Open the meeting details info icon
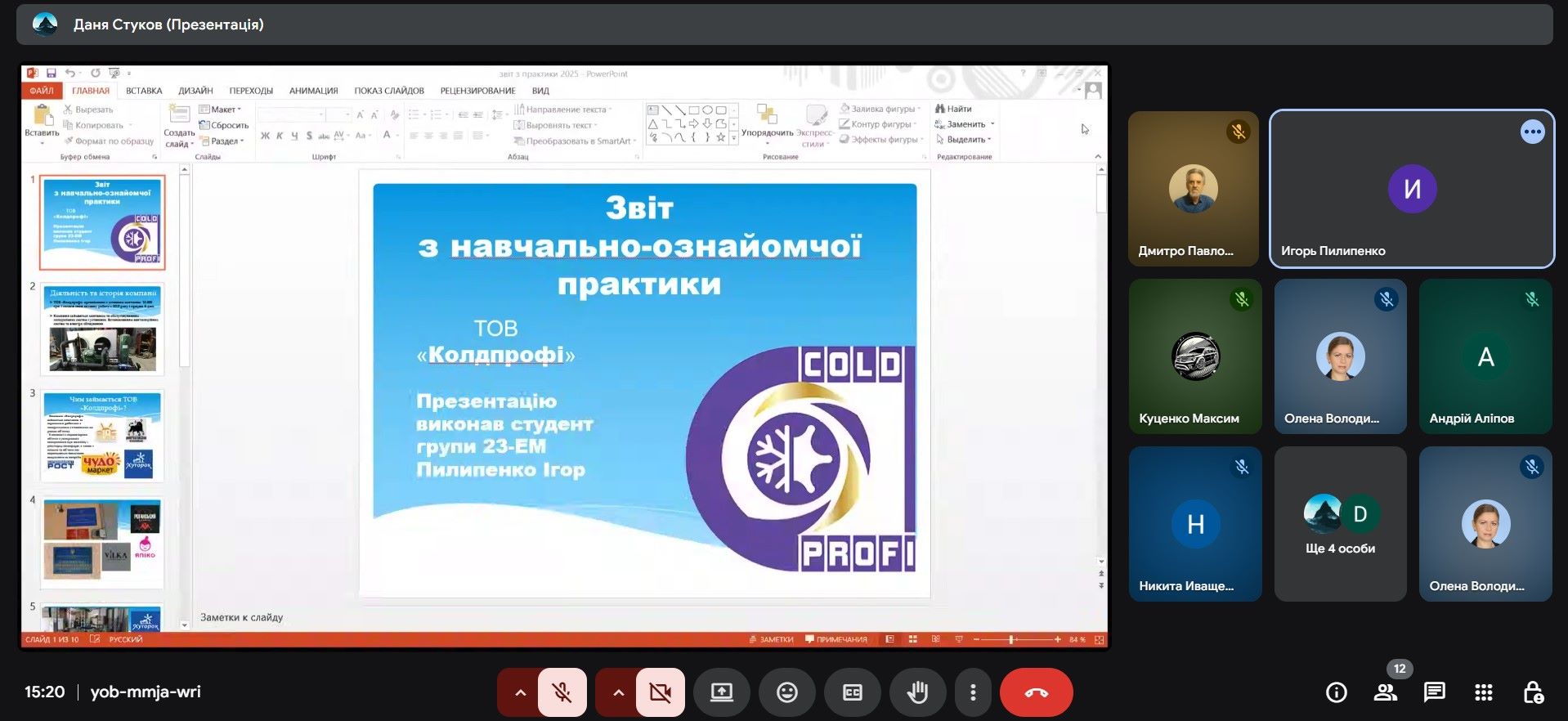 (1337, 692)
